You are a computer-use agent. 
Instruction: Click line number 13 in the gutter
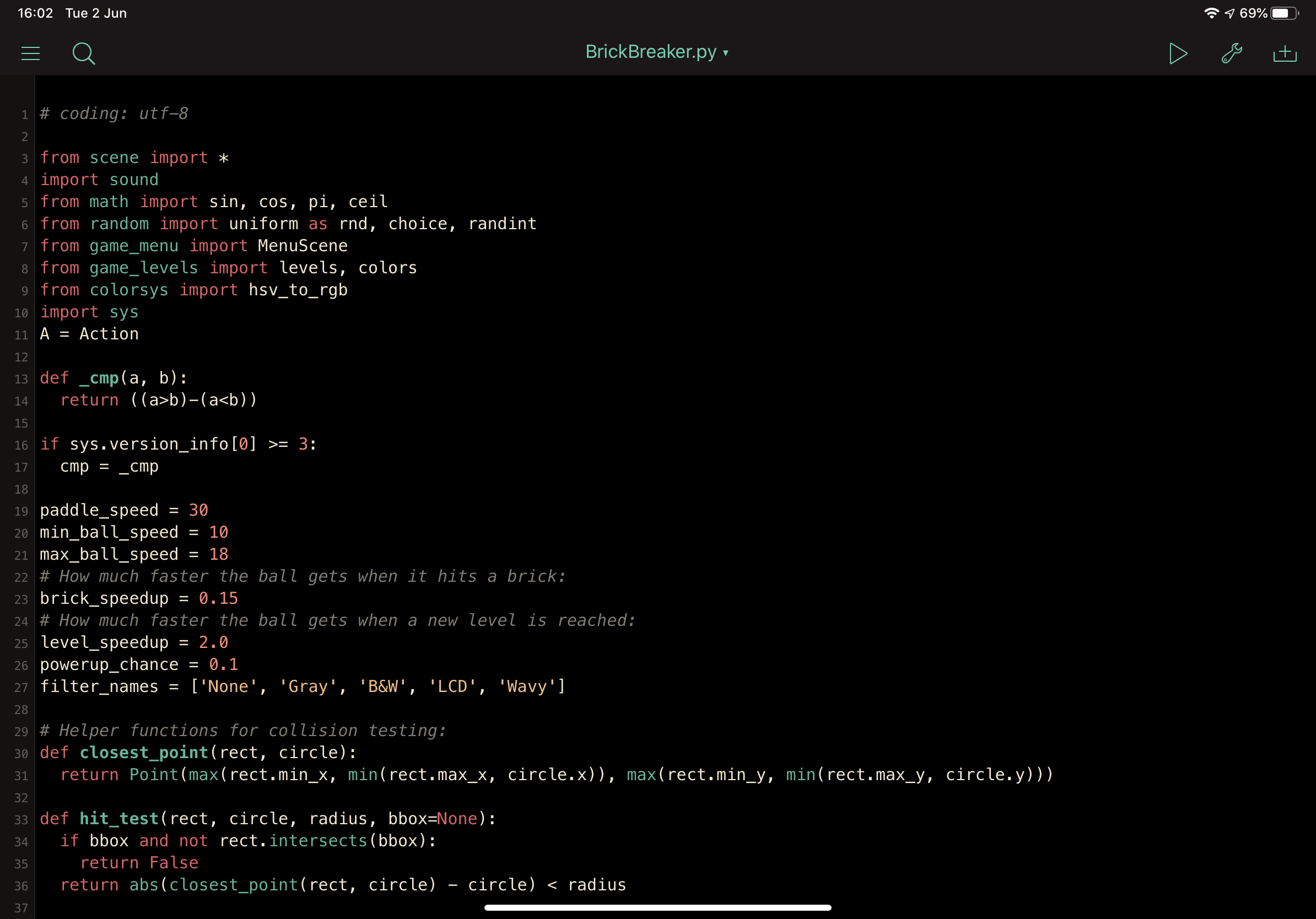(21, 379)
